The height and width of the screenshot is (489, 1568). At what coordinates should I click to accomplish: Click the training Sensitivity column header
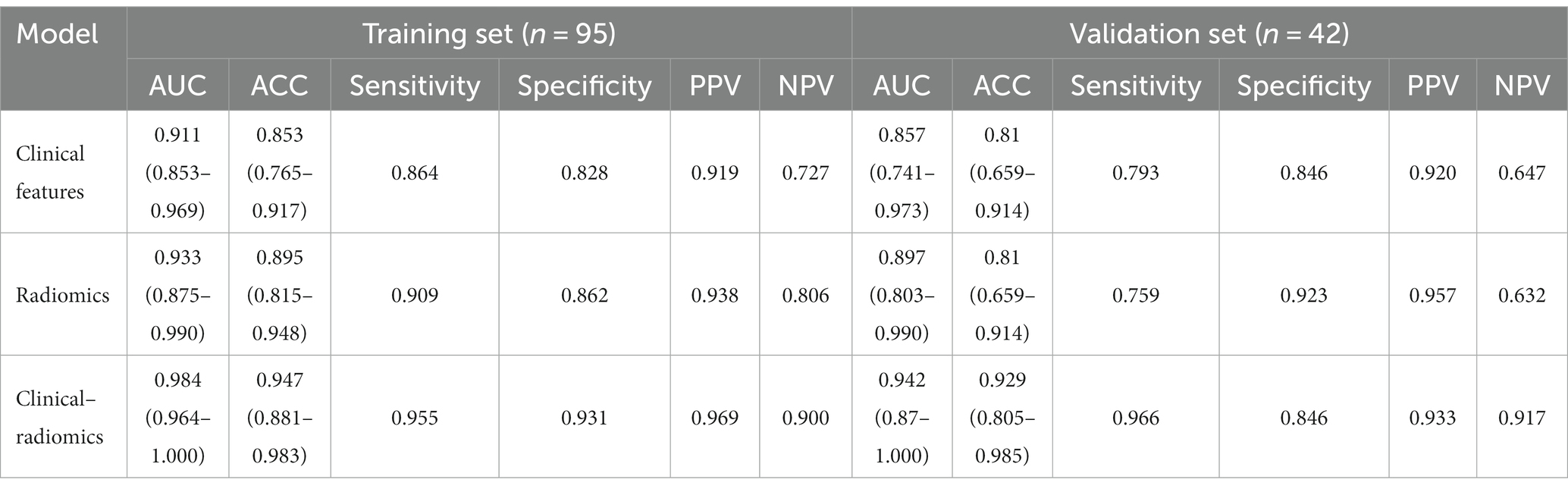(x=415, y=86)
